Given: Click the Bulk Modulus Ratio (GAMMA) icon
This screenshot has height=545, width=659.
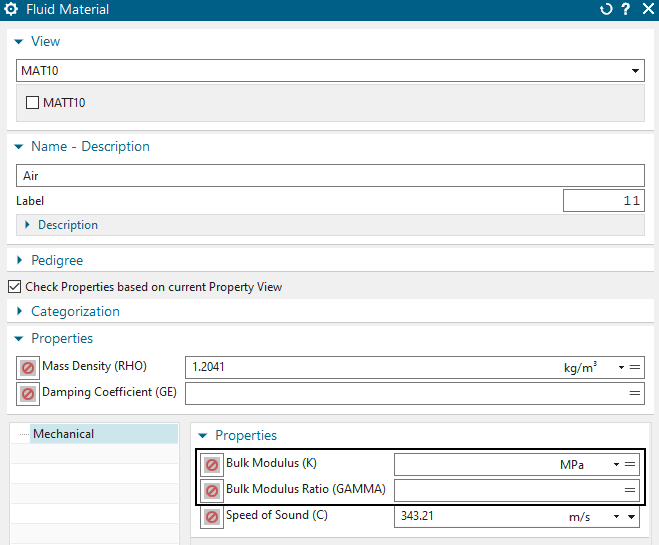Looking at the screenshot, I should tap(212, 491).
